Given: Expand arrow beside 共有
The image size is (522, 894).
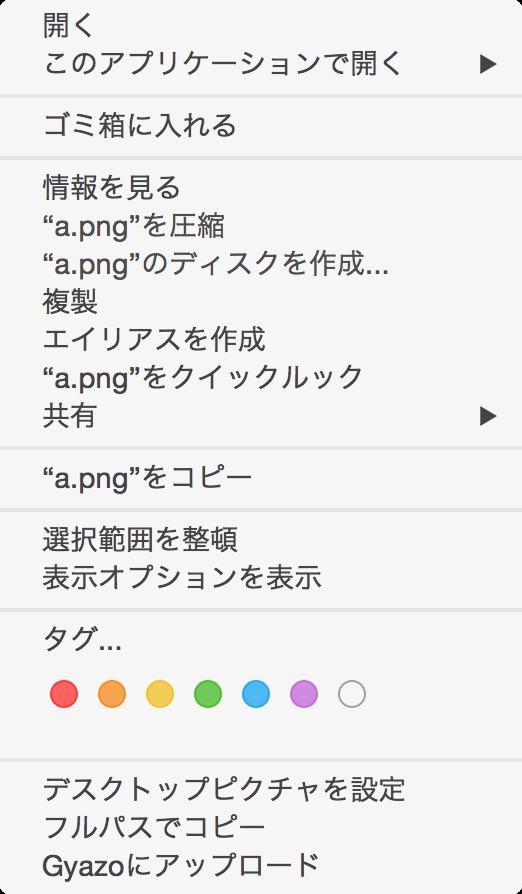Looking at the screenshot, I should point(488,416).
